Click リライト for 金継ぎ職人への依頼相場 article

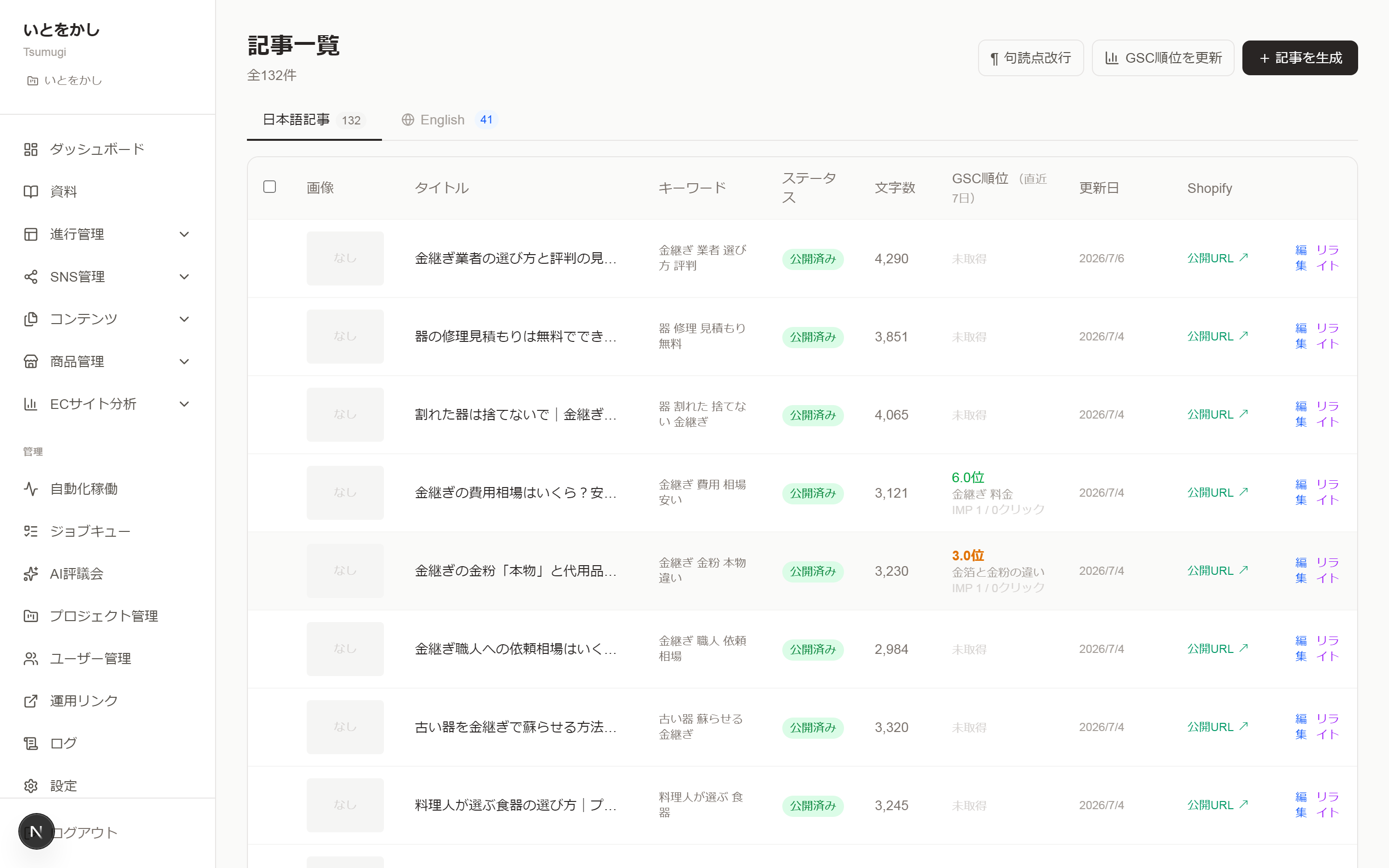pos(1328,649)
